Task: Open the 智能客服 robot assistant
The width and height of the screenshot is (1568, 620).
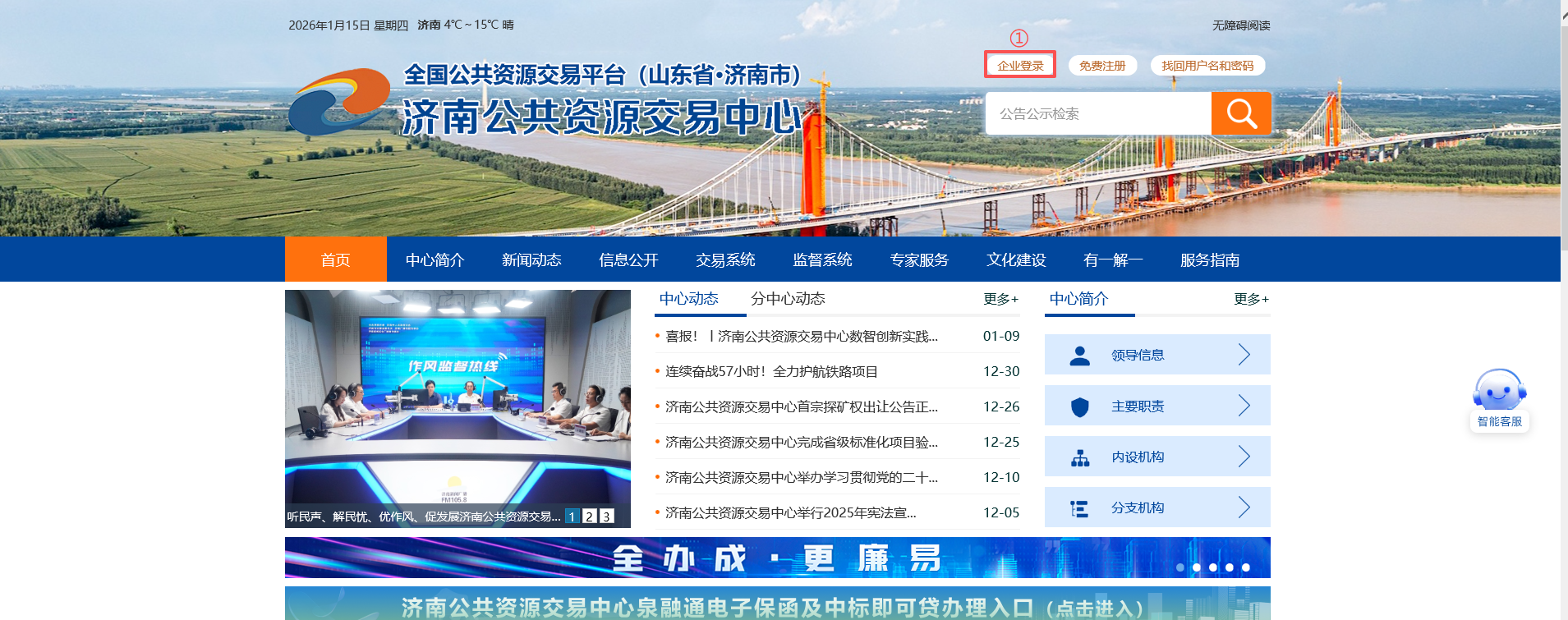Action: click(x=1499, y=399)
